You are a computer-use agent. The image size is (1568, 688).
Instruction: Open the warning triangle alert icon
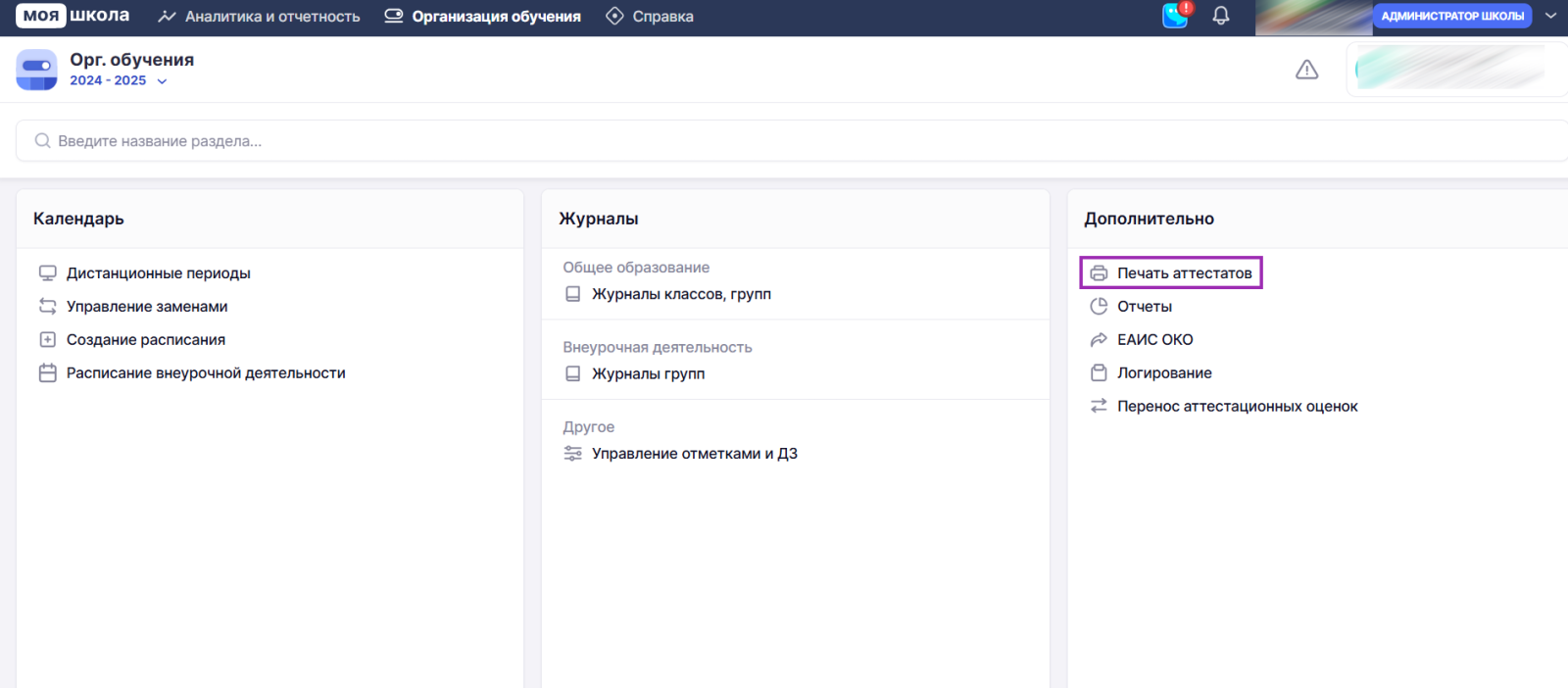tap(1306, 70)
